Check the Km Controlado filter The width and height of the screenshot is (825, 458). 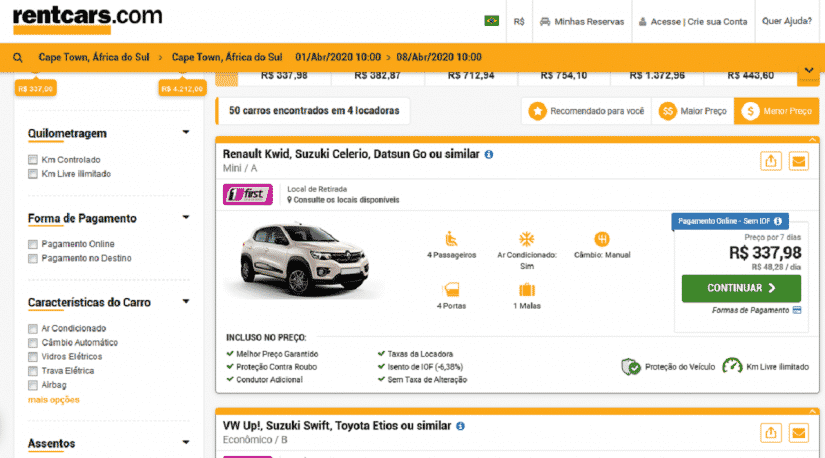click(x=33, y=160)
